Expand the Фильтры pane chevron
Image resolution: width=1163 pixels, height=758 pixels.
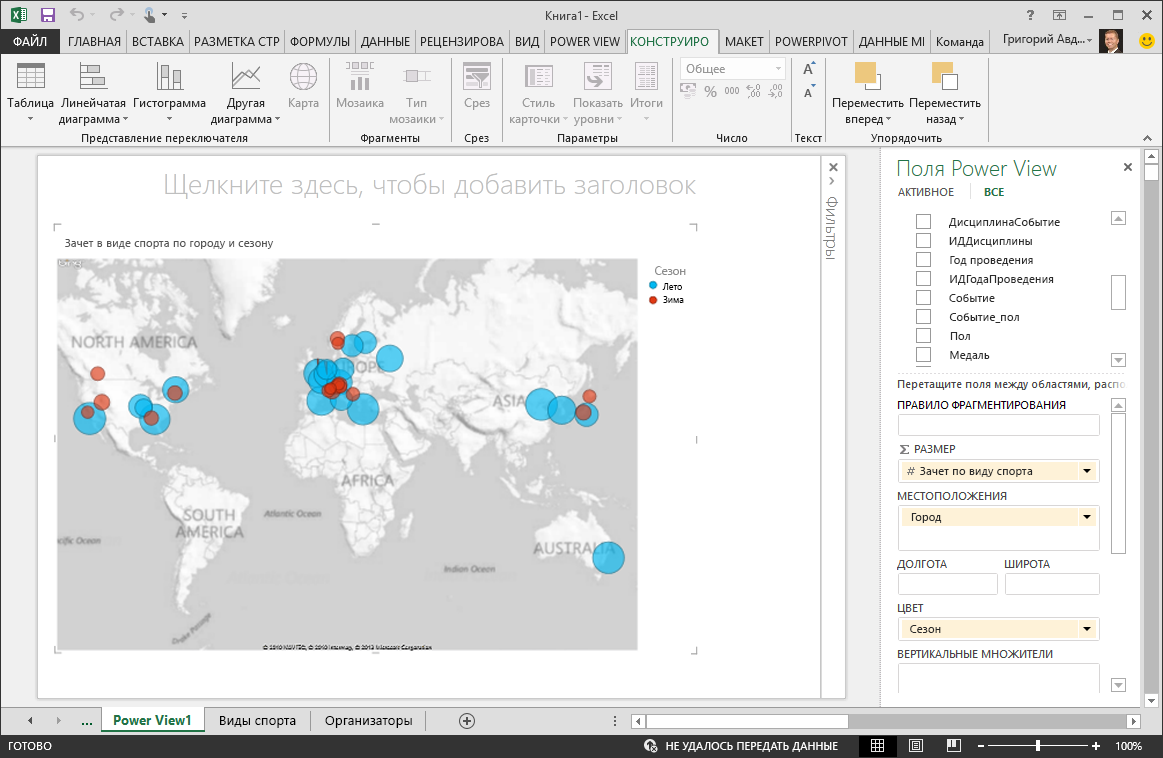pyautogui.click(x=832, y=181)
